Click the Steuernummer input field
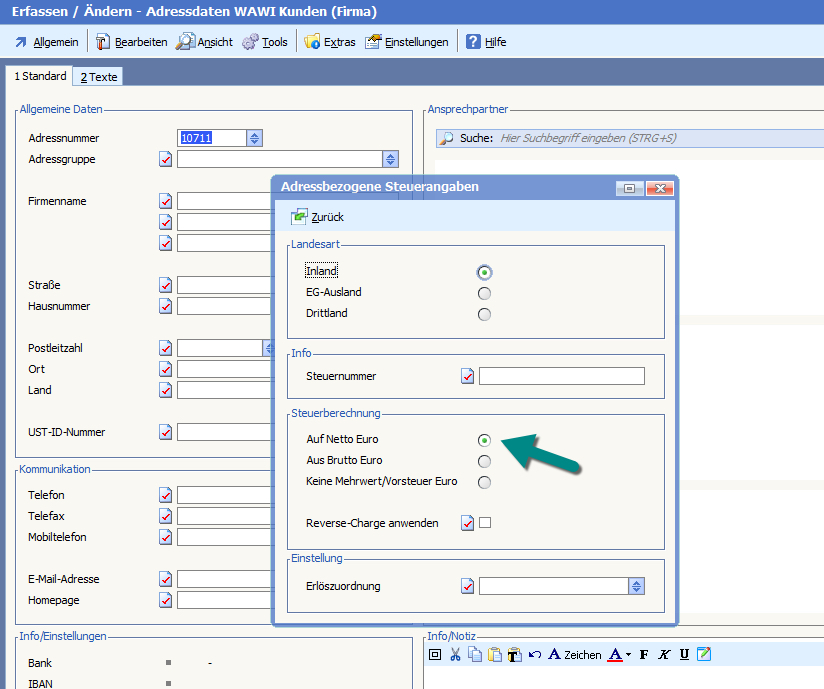 coord(561,376)
